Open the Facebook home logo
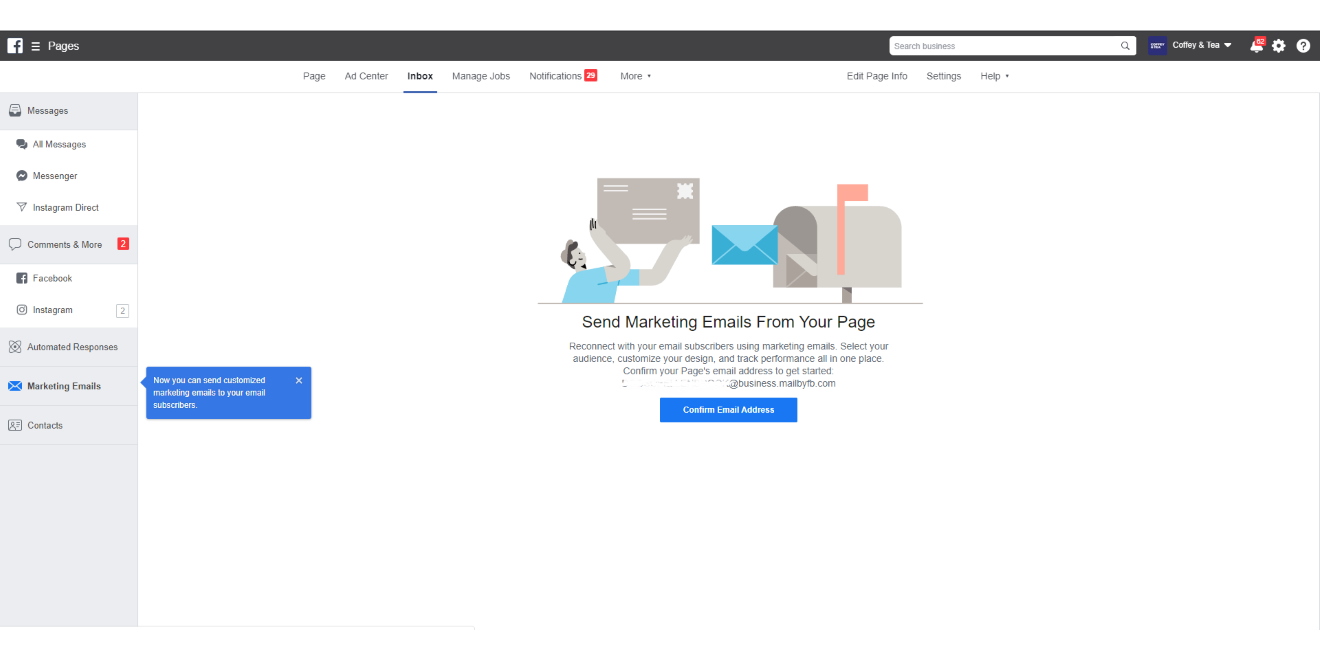The width and height of the screenshot is (1320, 660). (x=14, y=45)
